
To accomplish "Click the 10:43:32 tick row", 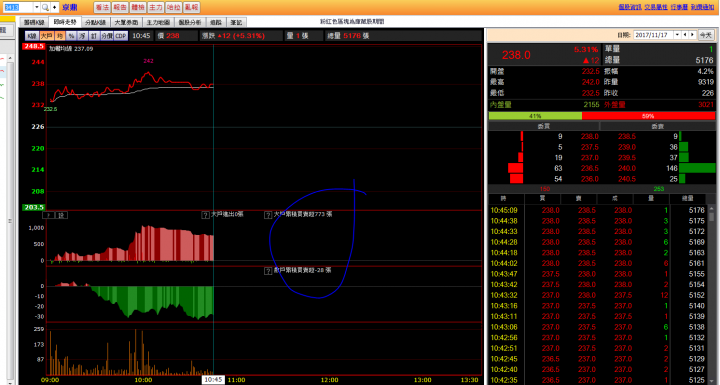I will (x=597, y=295).
